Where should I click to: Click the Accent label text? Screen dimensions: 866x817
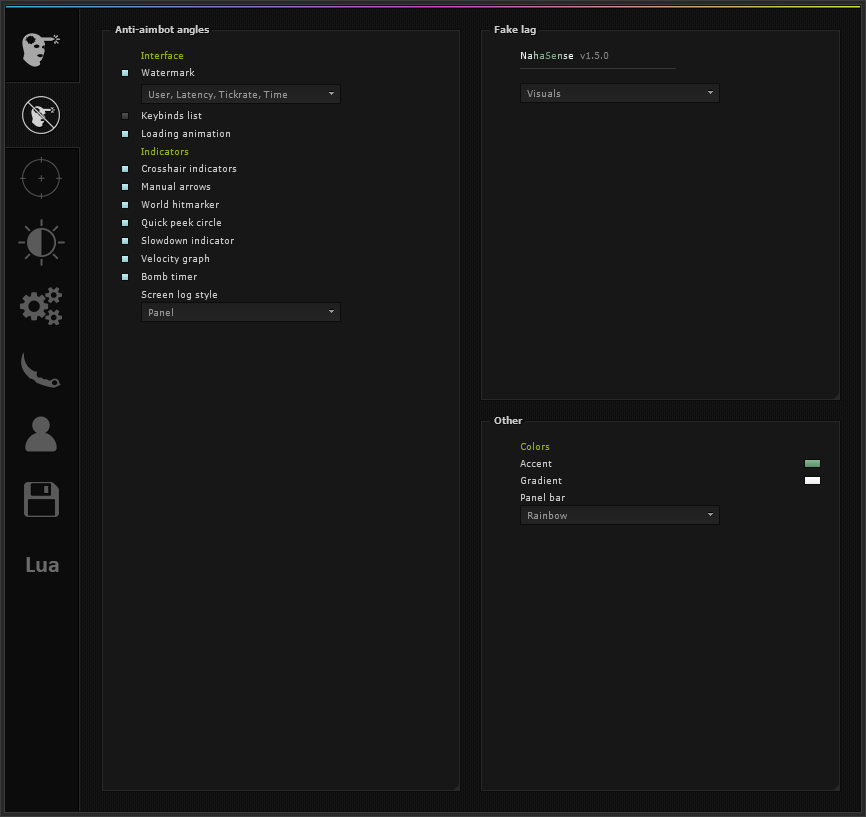click(x=536, y=464)
